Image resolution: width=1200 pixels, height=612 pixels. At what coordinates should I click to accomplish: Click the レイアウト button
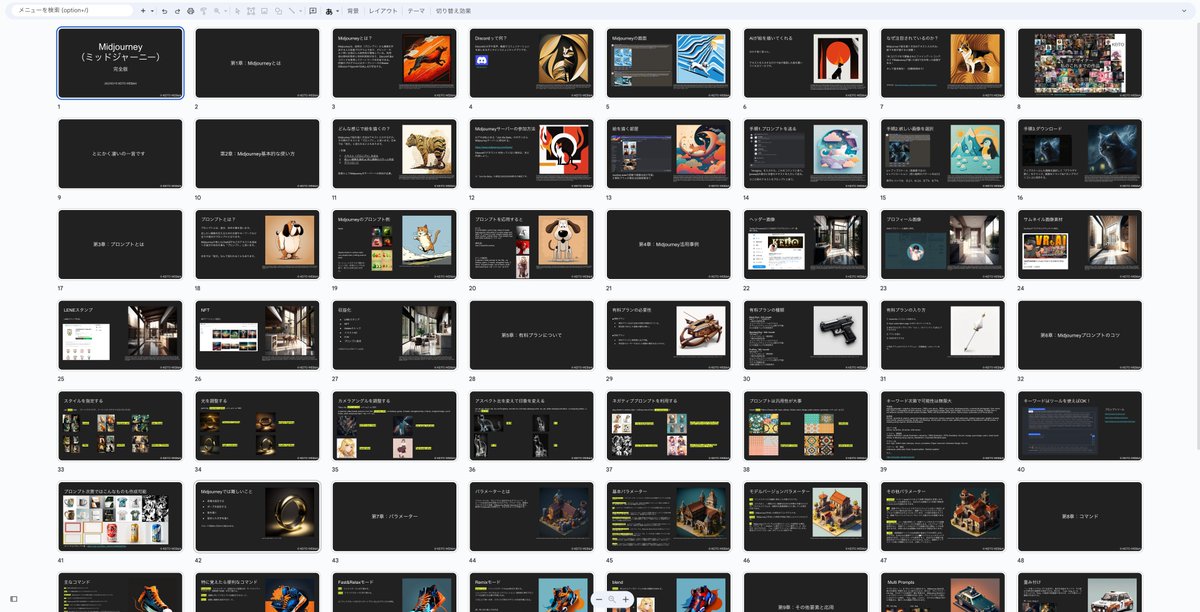pyautogui.click(x=383, y=10)
